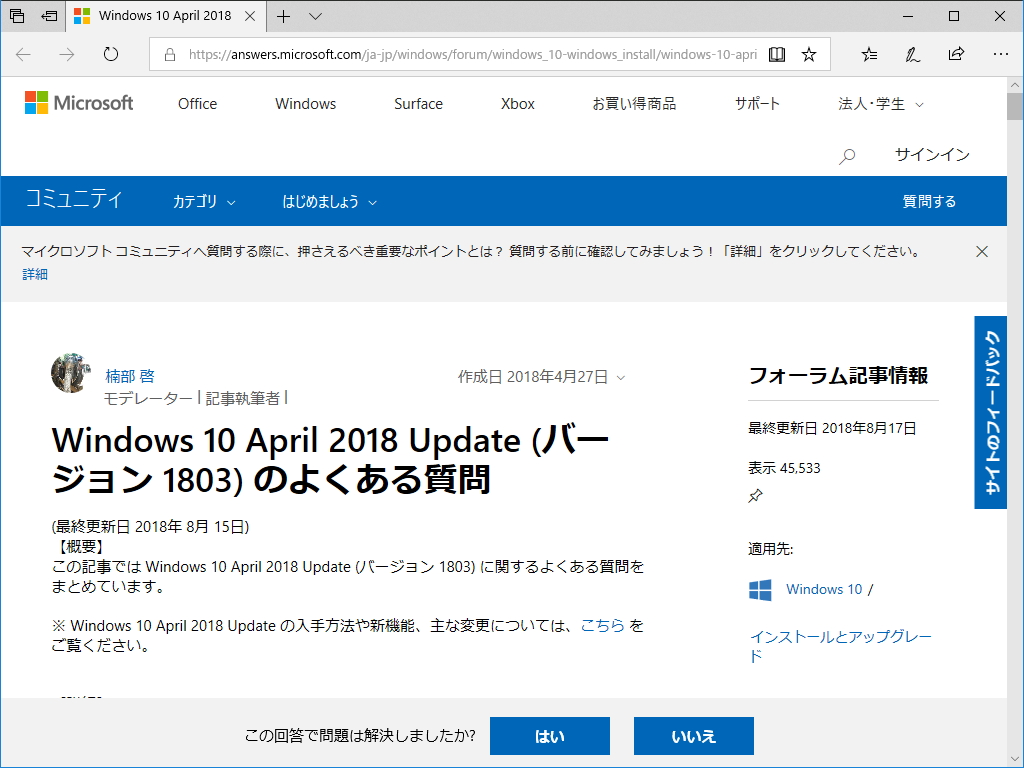Refresh the current page

coord(110,54)
